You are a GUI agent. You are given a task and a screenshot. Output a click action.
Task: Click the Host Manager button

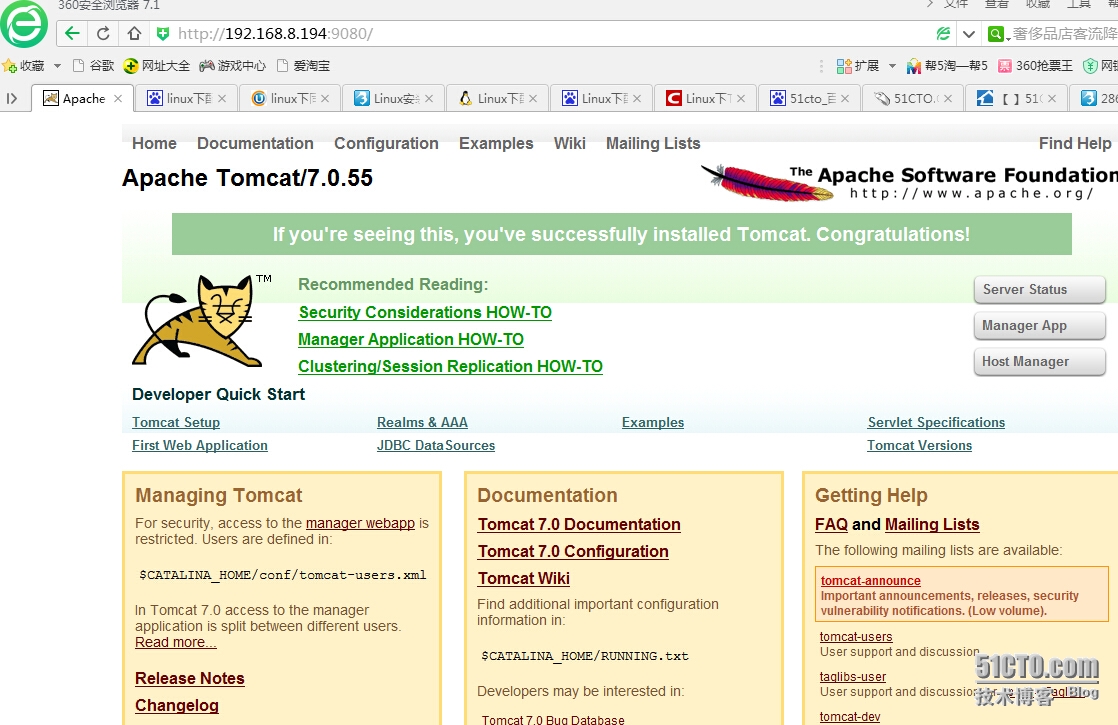(1040, 361)
